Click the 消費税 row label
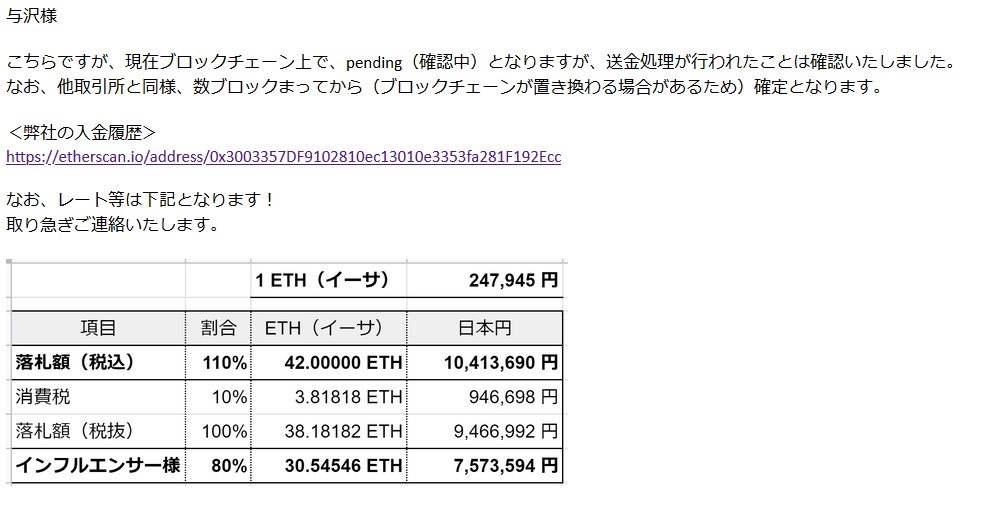Viewport: 986px width, 529px height. coord(98,397)
